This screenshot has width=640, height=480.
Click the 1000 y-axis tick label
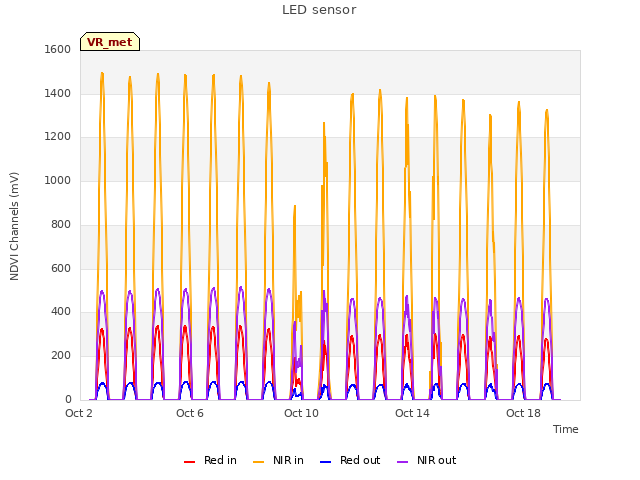tap(58, 180)
